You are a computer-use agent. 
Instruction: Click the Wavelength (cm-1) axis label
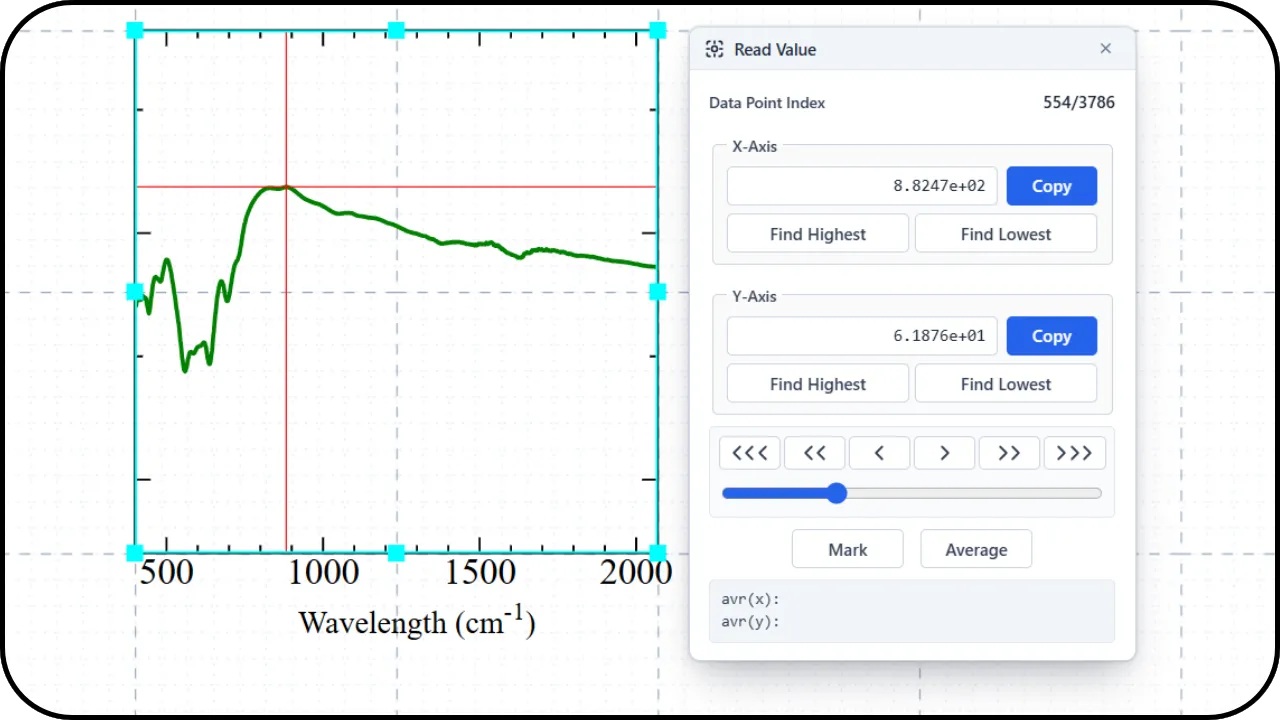coord(417,621)
